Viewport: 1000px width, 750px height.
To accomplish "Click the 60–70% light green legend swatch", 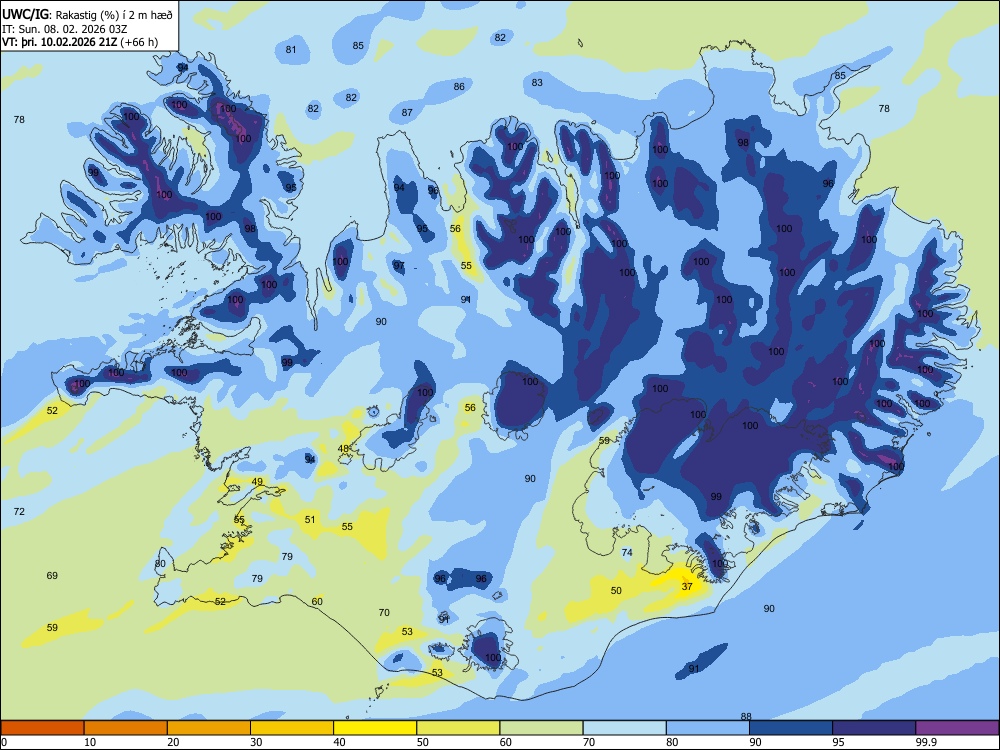I will point(541,728).
